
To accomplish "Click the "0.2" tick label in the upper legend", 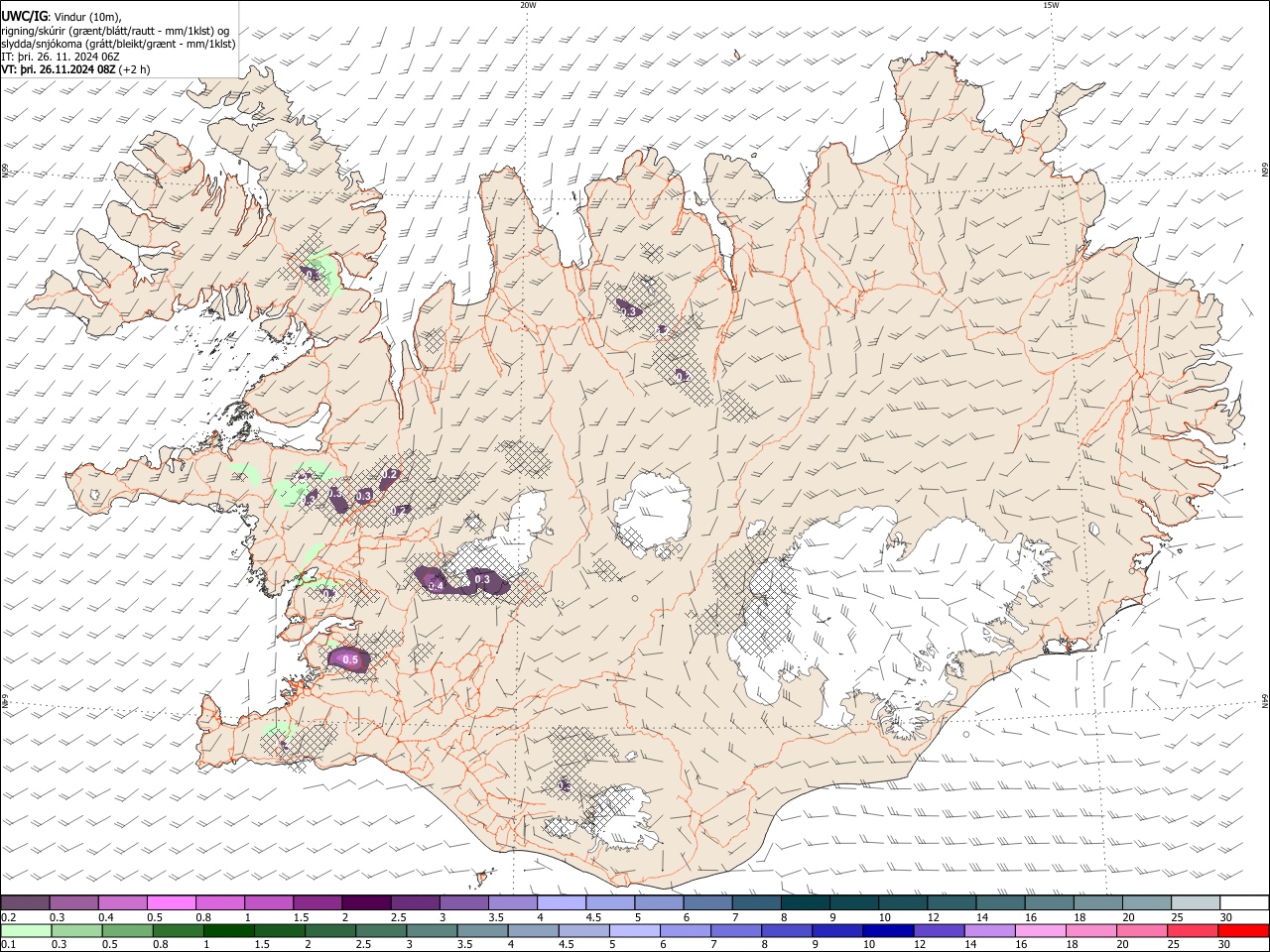I will pos(8,917).
